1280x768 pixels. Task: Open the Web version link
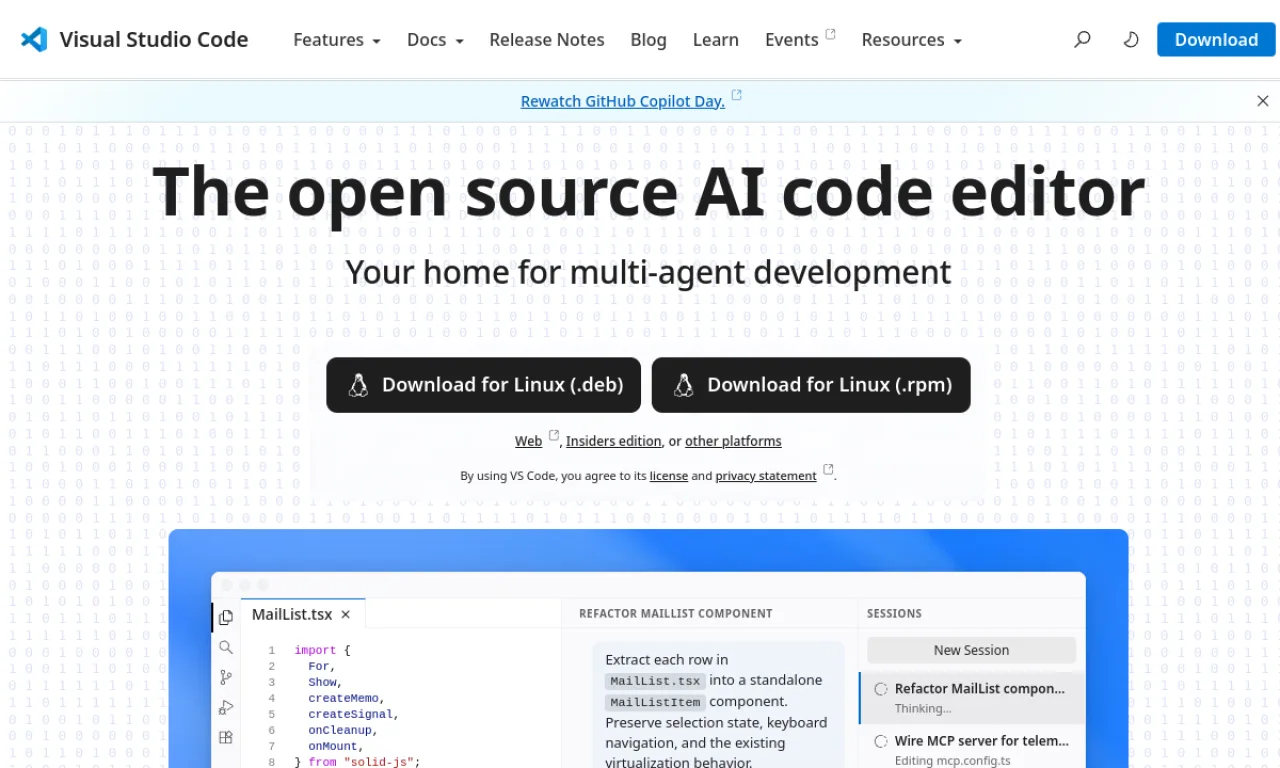(x=528, y=441)
